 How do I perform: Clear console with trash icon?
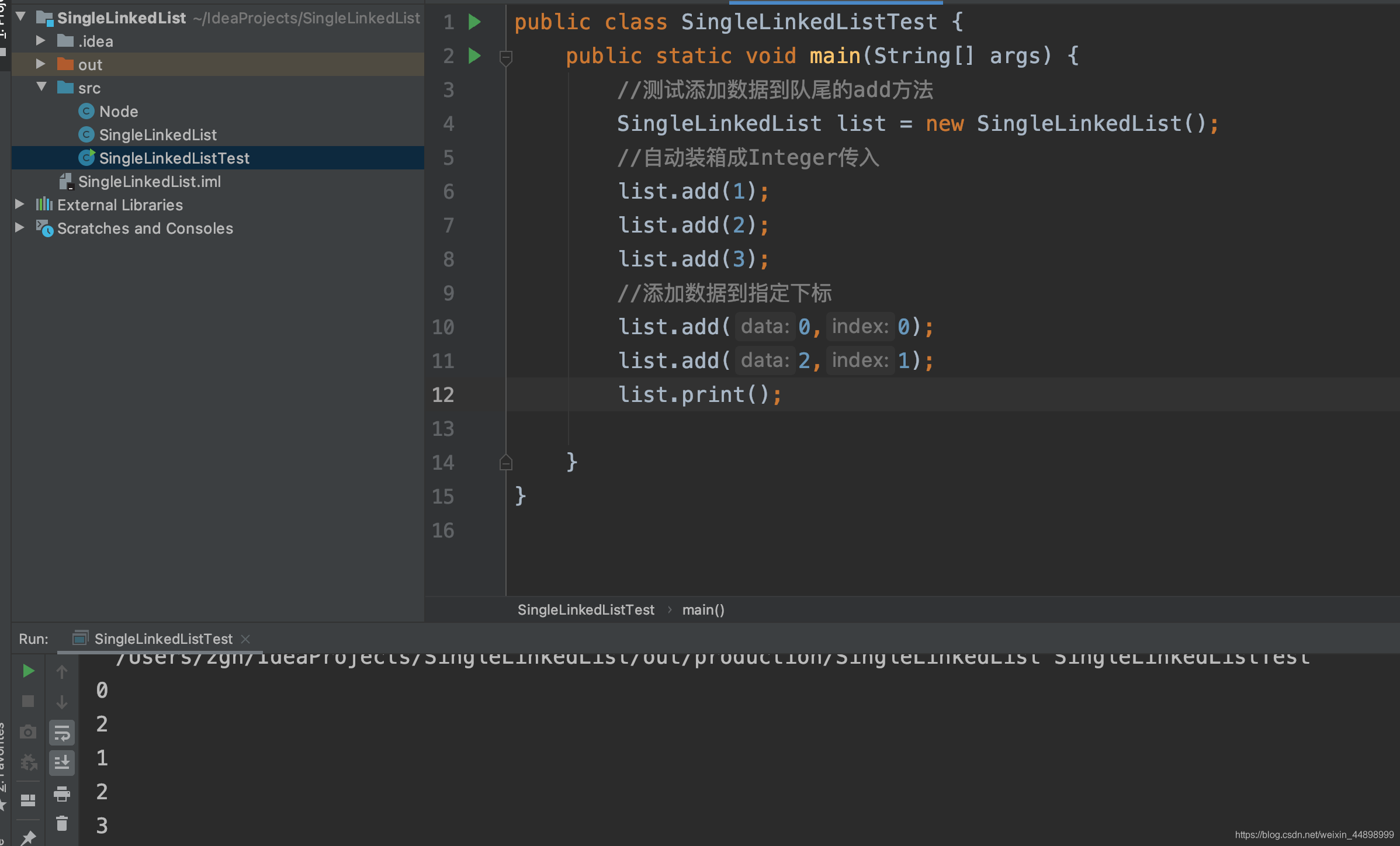click(x=62, y=824)
